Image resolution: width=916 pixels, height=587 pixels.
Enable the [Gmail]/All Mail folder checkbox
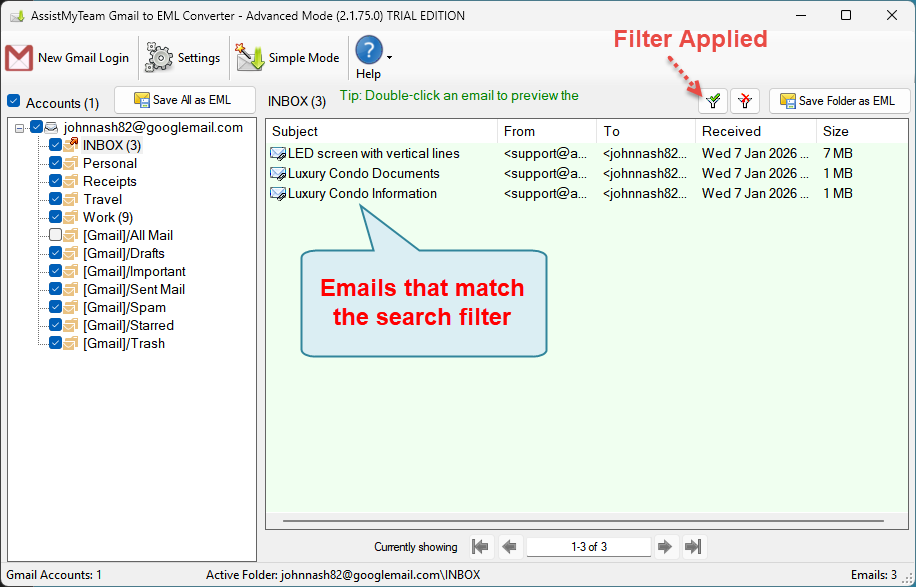[x=55, y=235]
